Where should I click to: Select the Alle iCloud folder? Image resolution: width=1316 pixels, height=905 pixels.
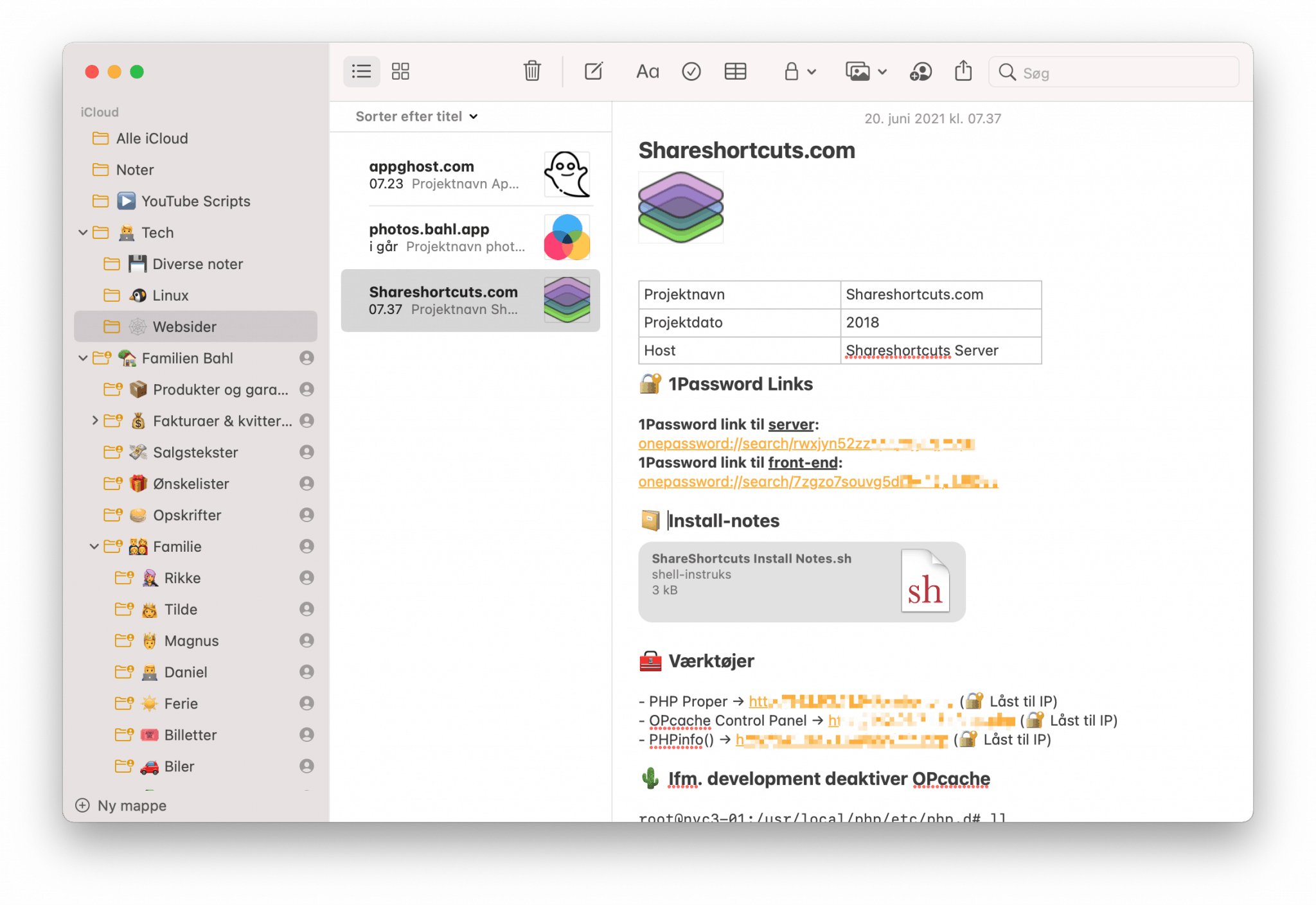[196, 139]
